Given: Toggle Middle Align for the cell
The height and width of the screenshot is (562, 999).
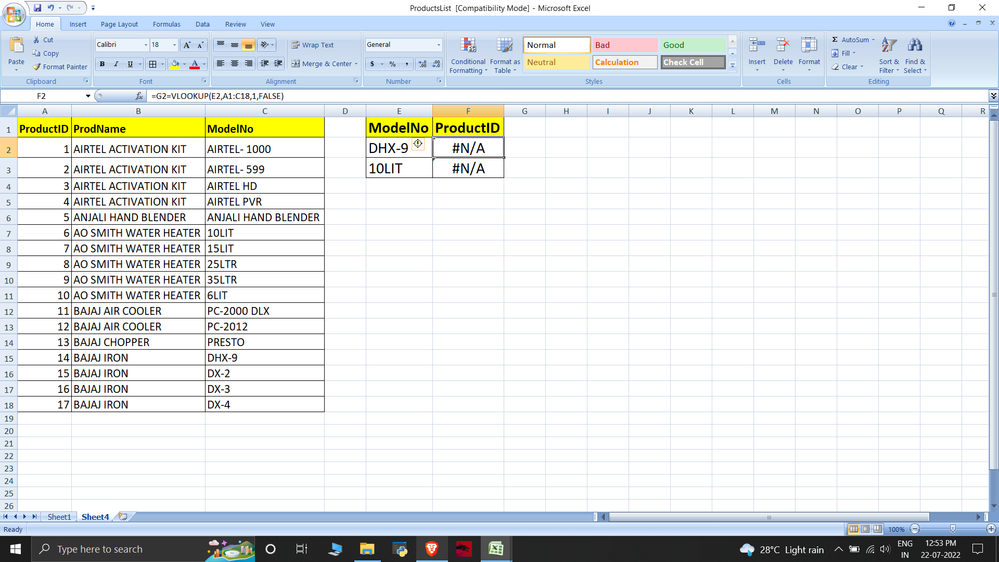Looking at the screenshot, I should pyautogui.click(x=234, y=45).
